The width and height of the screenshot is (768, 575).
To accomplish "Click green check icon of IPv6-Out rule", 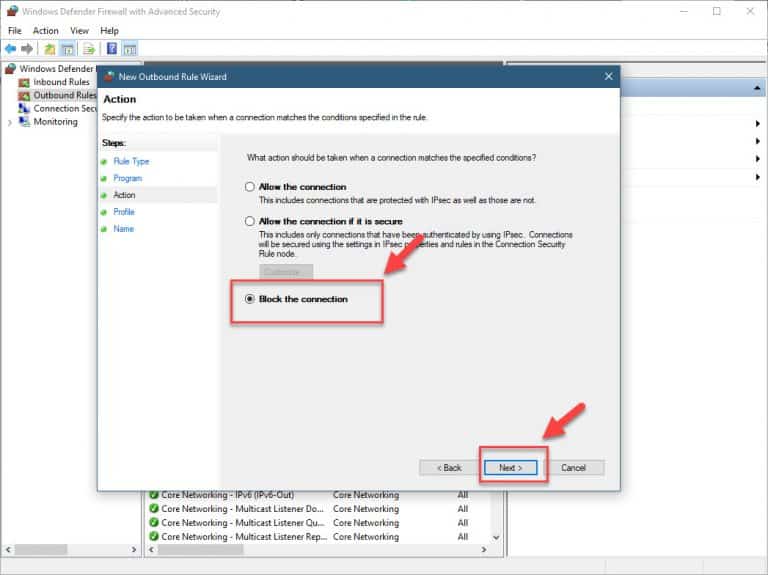I will (x=154, y=495).
